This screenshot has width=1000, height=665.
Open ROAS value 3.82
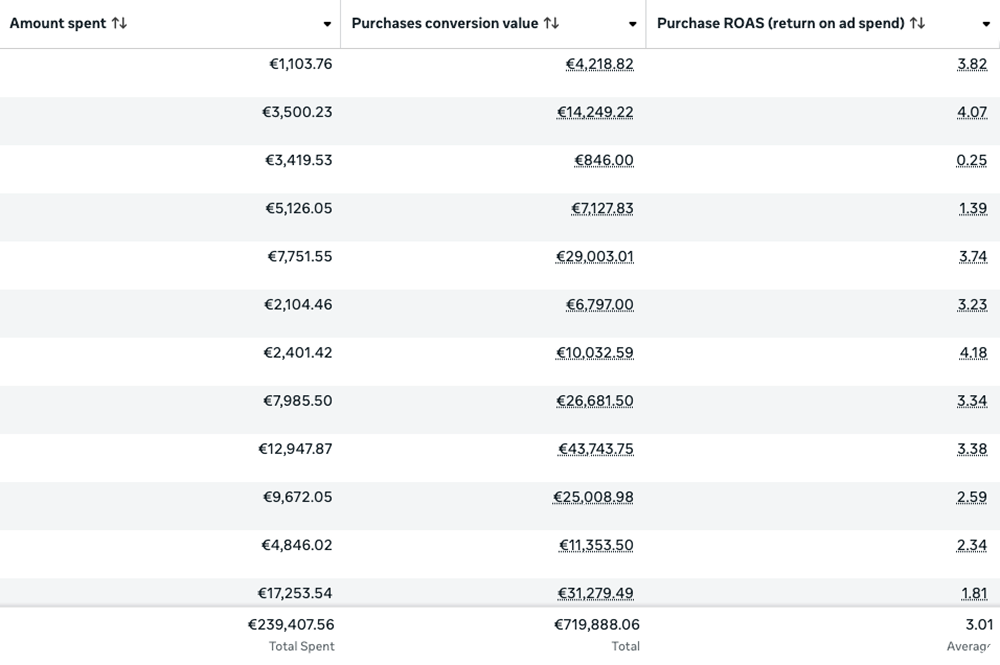click(x=972, y=64)
